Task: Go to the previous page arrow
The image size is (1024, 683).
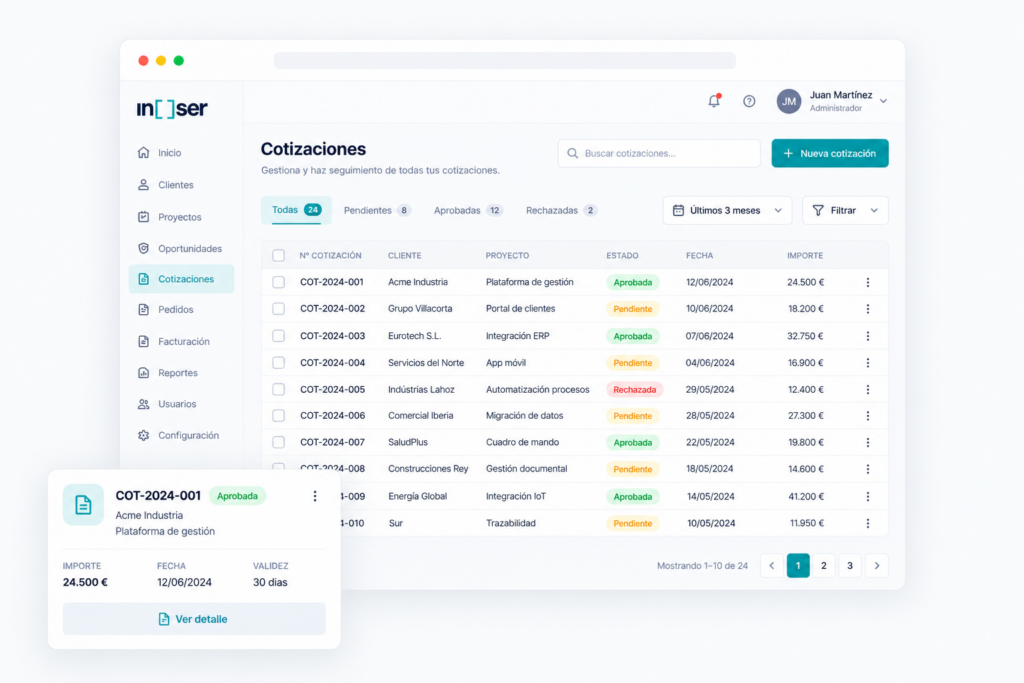Action: [x=772, y=565]
